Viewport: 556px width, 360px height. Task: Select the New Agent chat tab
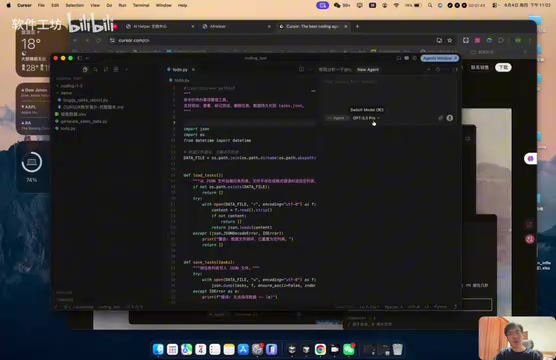368,70
